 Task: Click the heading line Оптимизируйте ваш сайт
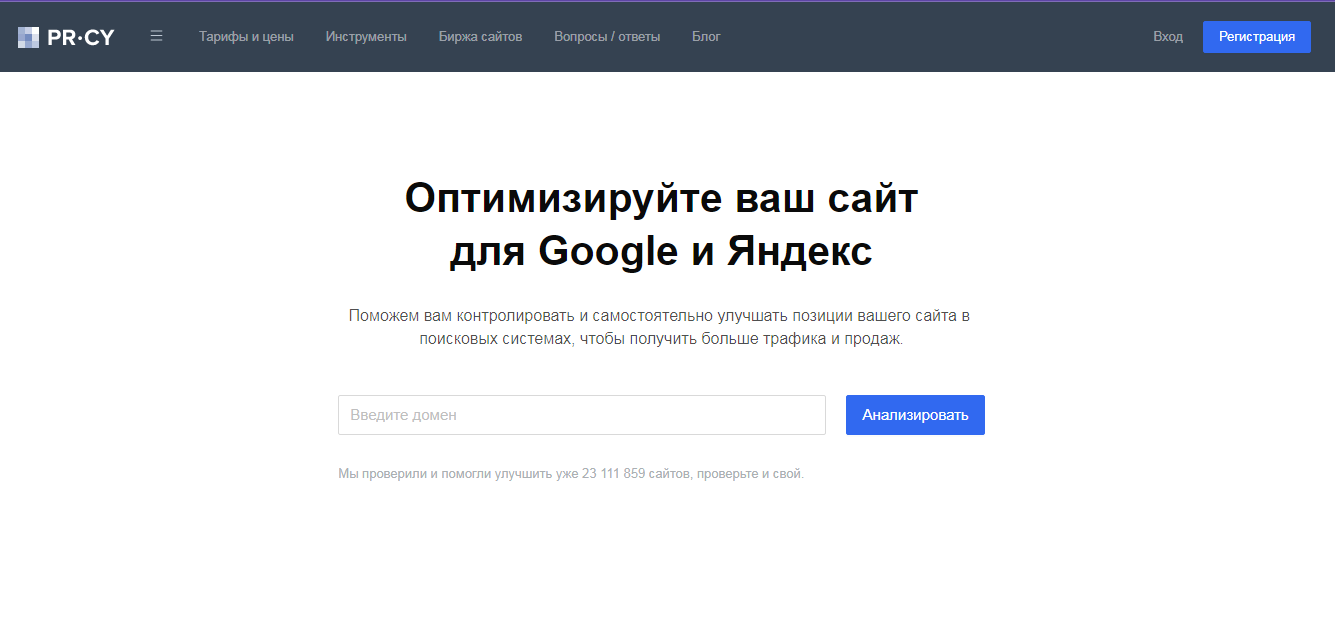pos(661,198)
